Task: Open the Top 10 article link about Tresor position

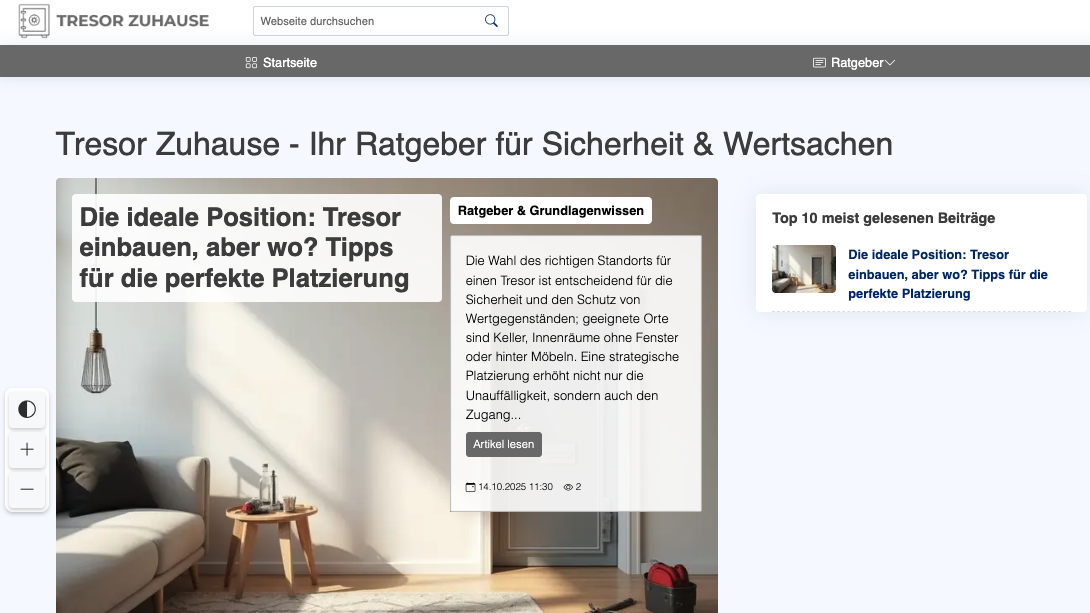Action: [947, 274]
